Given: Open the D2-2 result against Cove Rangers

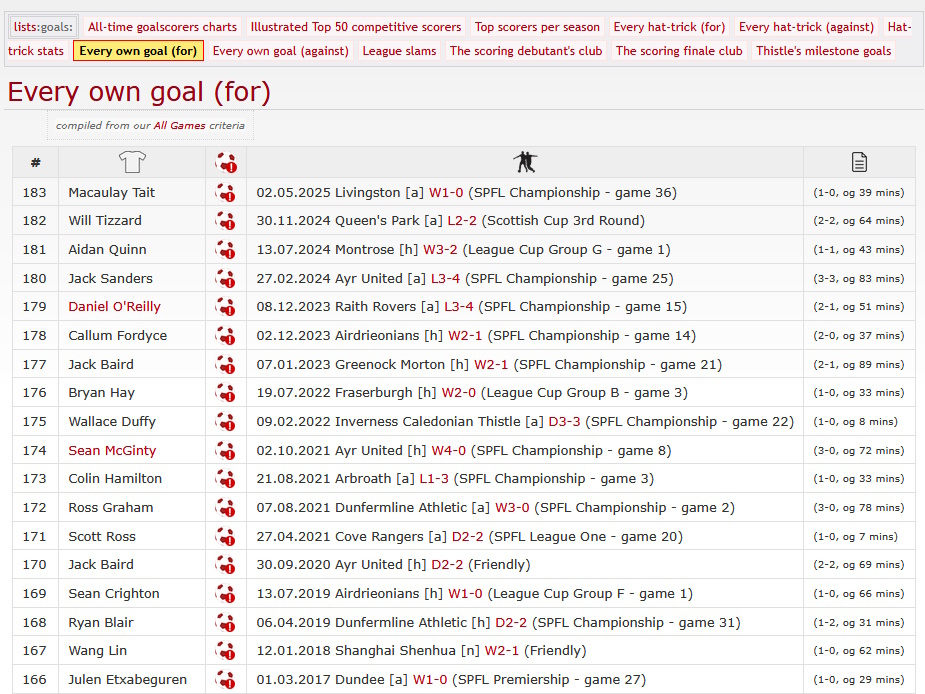Looking at the screenshot, I should click(x=467, y=536).
